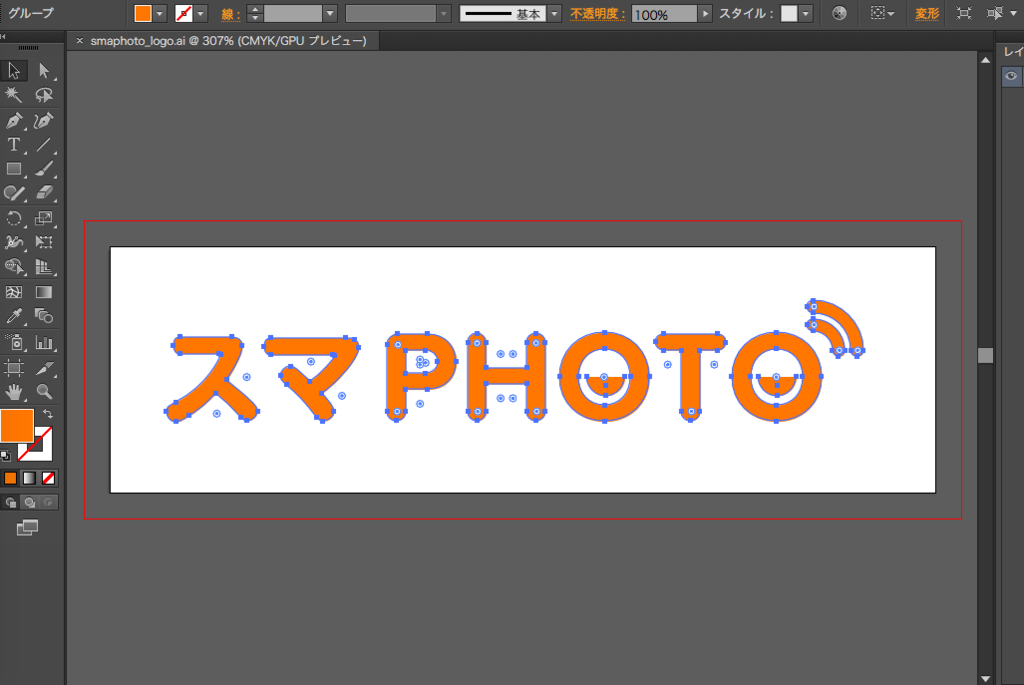The image size is (1024, 685).
Task: Click the control bar stroke swatch
Action: (184, 14)
